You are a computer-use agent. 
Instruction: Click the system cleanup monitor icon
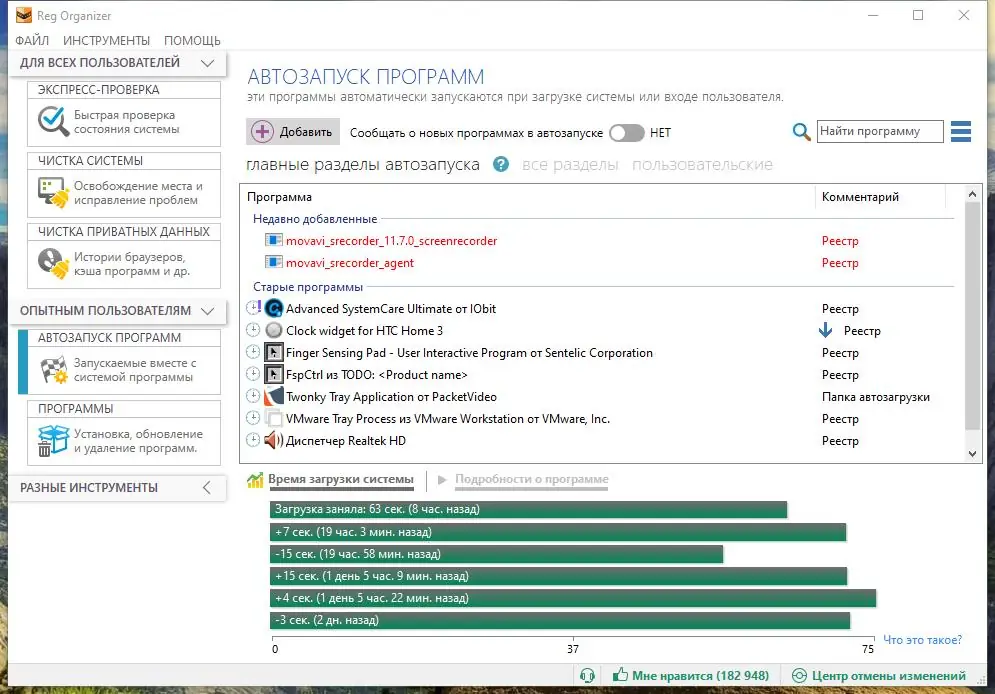[x=53, y=193]
